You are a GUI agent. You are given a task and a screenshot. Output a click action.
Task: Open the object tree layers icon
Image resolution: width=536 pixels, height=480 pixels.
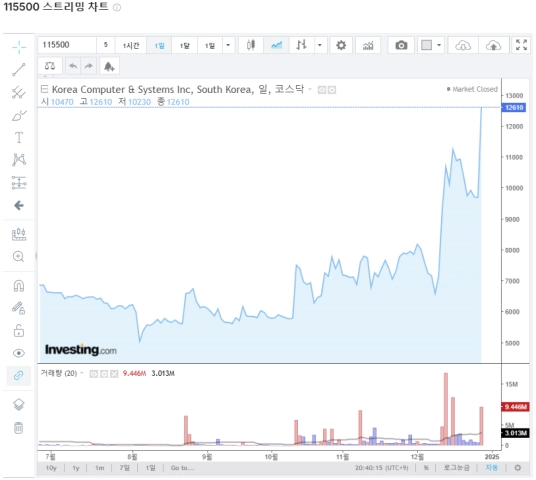[x=19, y=404]
